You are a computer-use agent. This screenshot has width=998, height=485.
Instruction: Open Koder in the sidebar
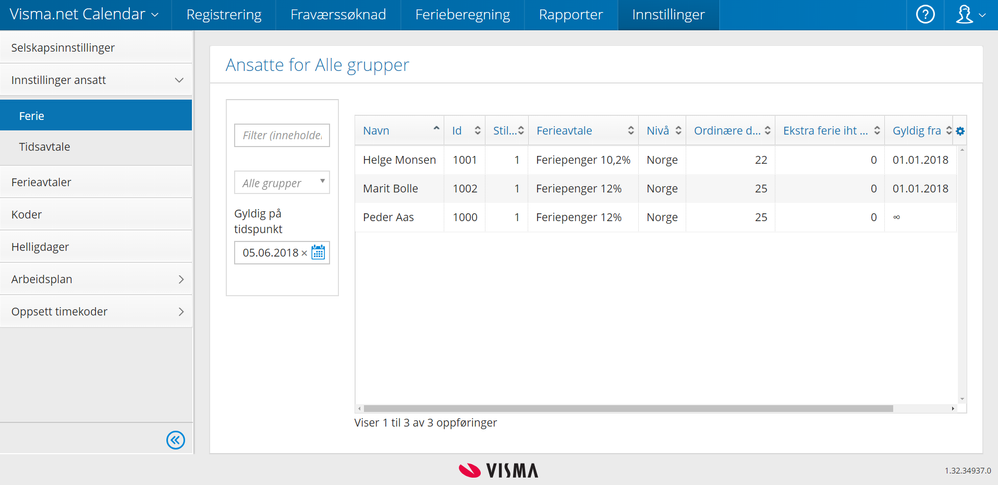96,214
